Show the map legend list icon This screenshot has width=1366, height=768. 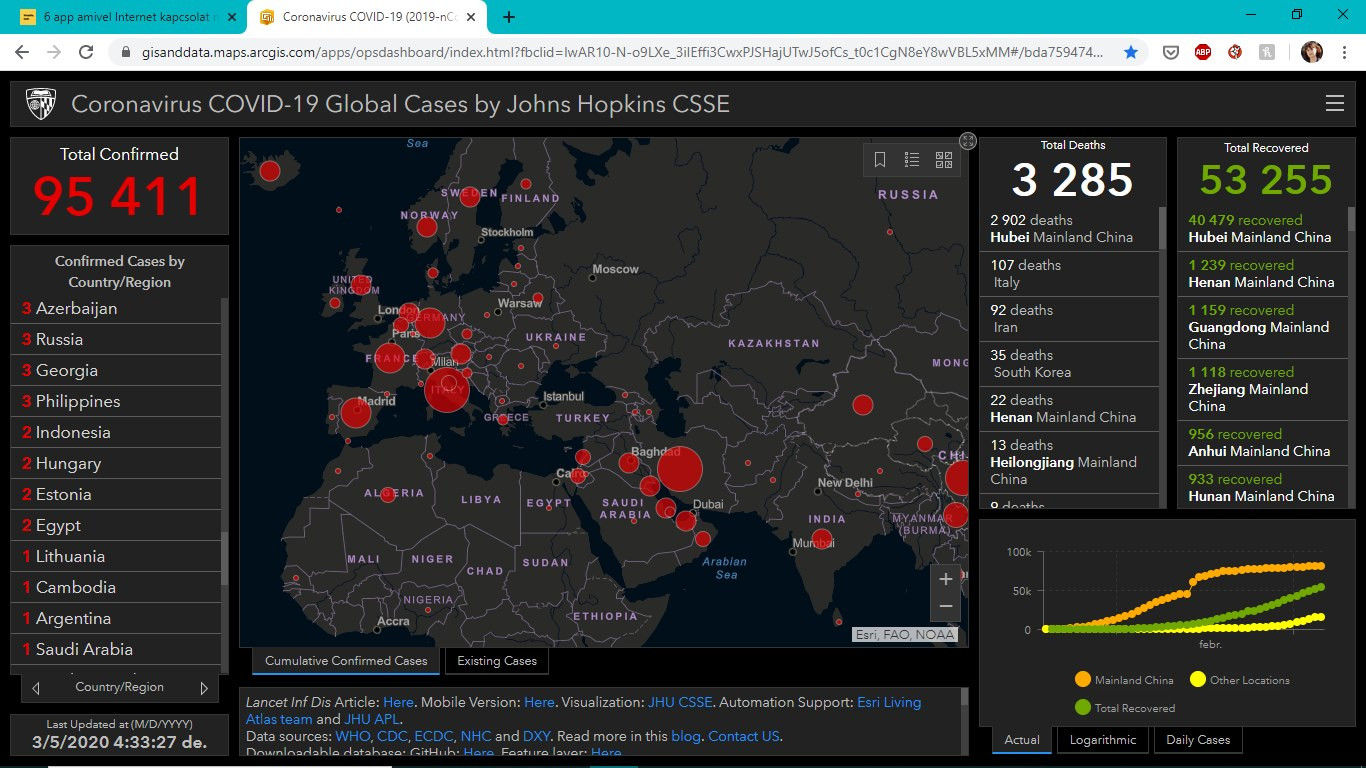(x=912, y=159)
